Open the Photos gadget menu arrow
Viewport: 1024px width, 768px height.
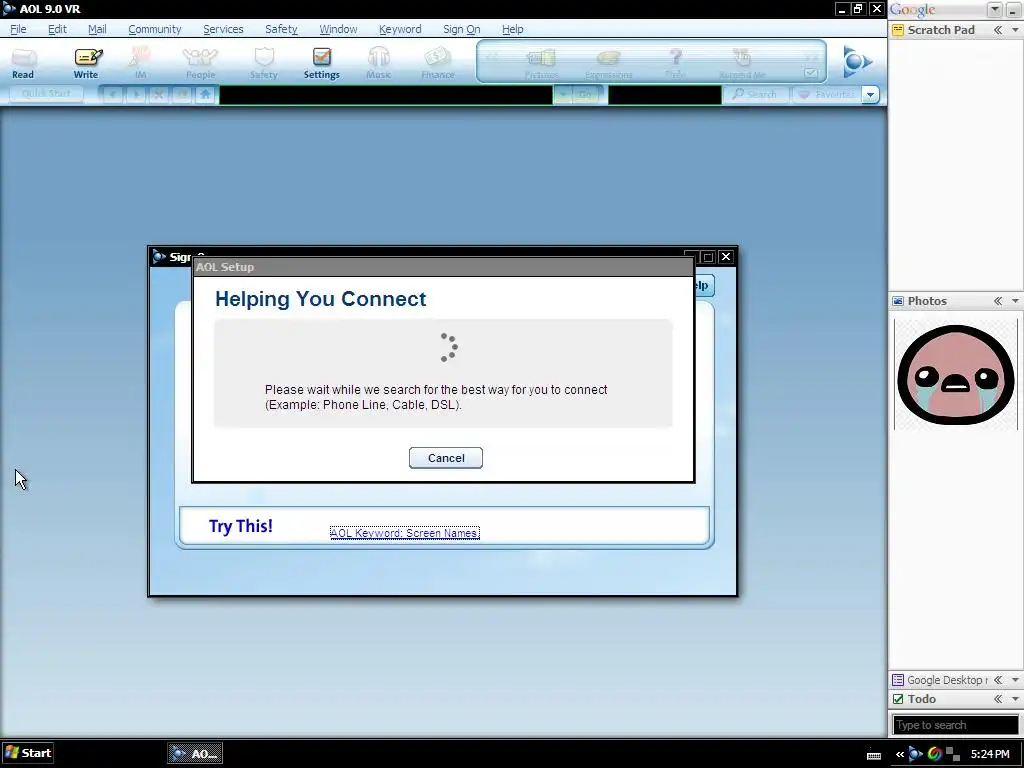click(x=1016, y=301)
